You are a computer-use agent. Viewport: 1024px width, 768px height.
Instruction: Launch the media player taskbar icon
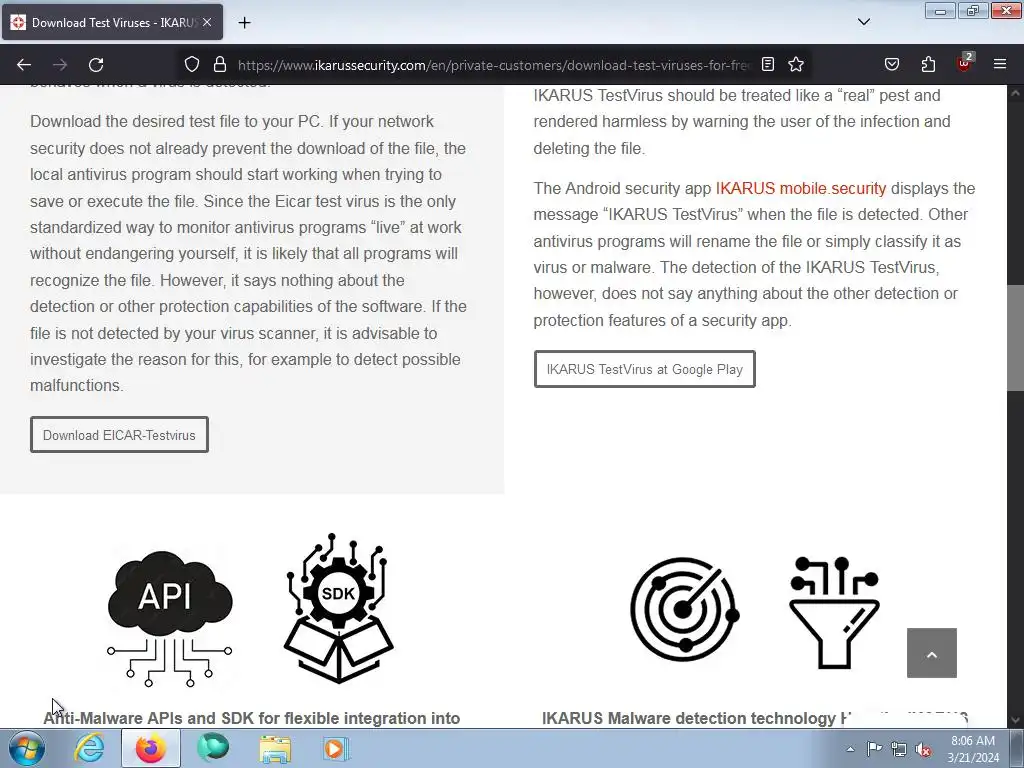pyautogui.click(x=336, y=748)
